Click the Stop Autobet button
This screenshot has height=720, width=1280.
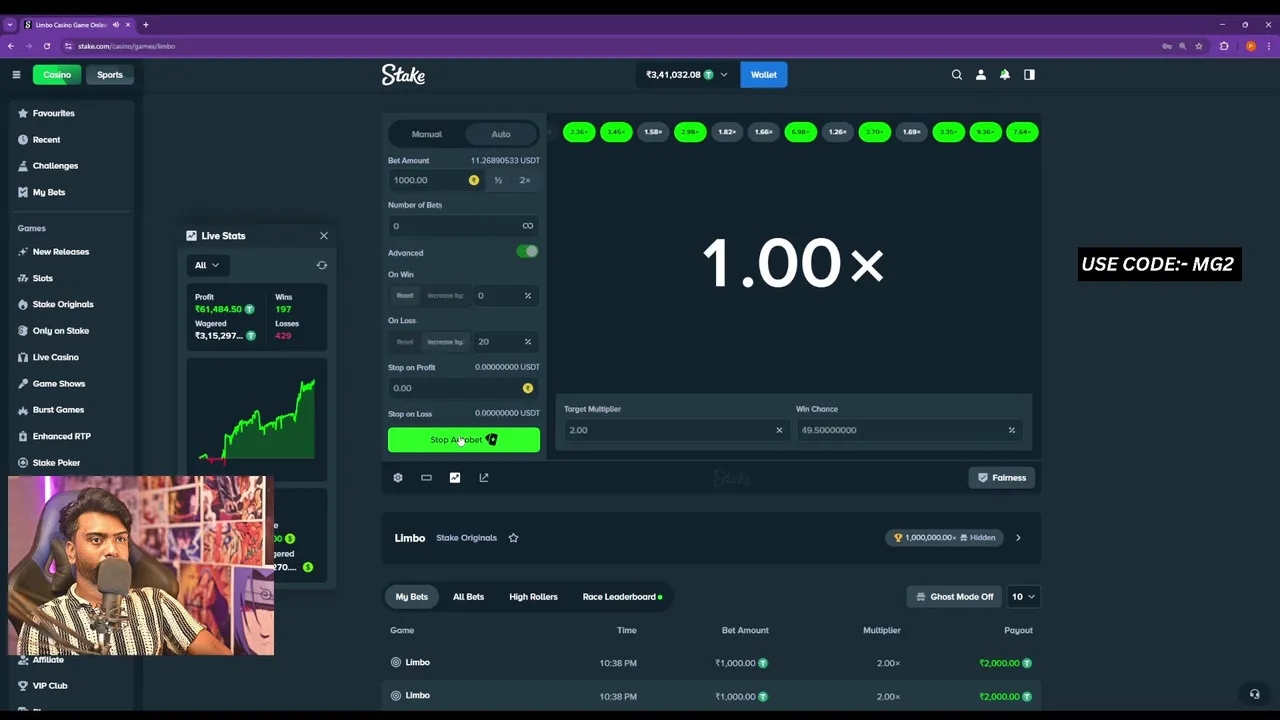point(464,440)
